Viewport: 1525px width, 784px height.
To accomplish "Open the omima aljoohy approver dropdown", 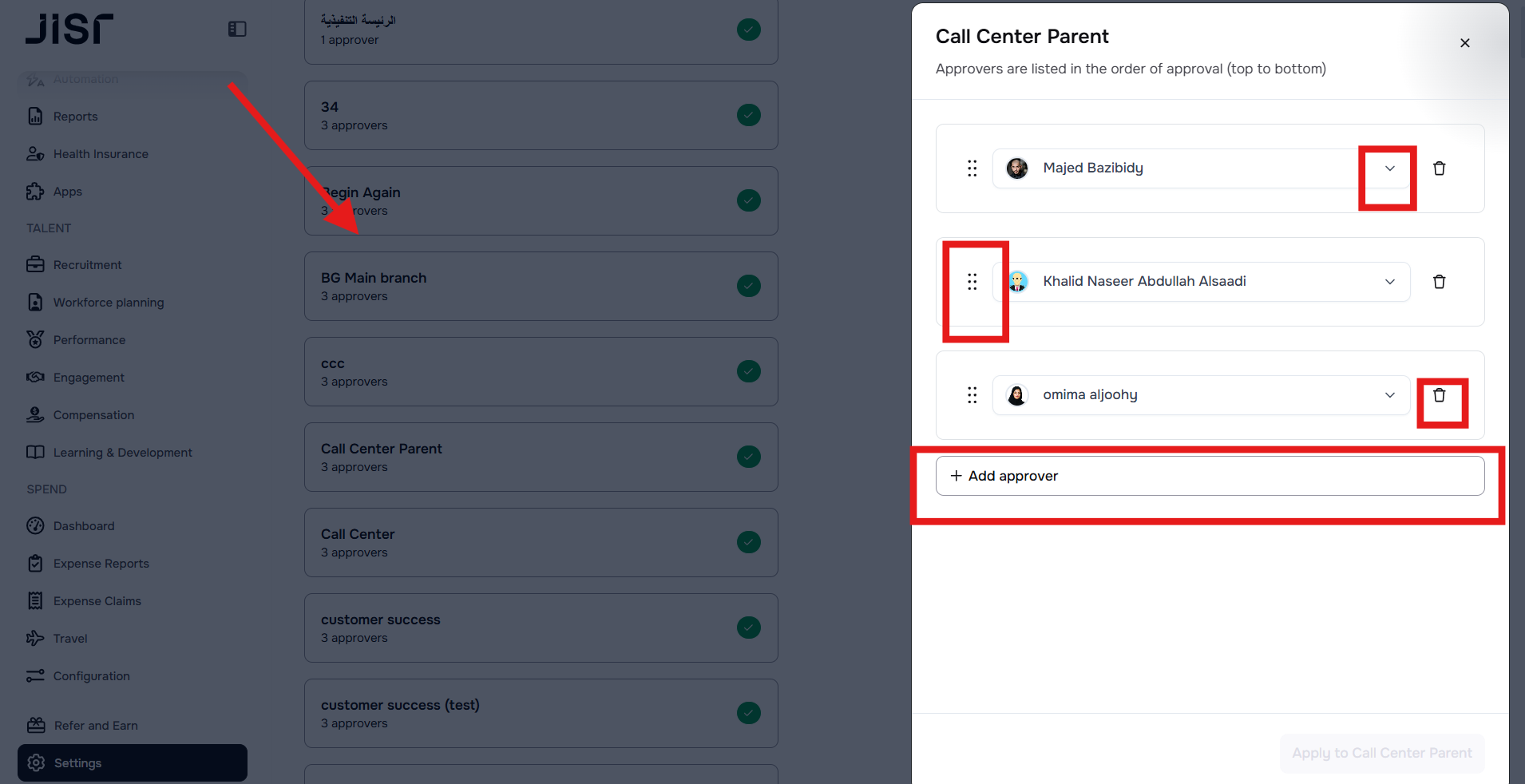I will click(x=1389, y=395).
